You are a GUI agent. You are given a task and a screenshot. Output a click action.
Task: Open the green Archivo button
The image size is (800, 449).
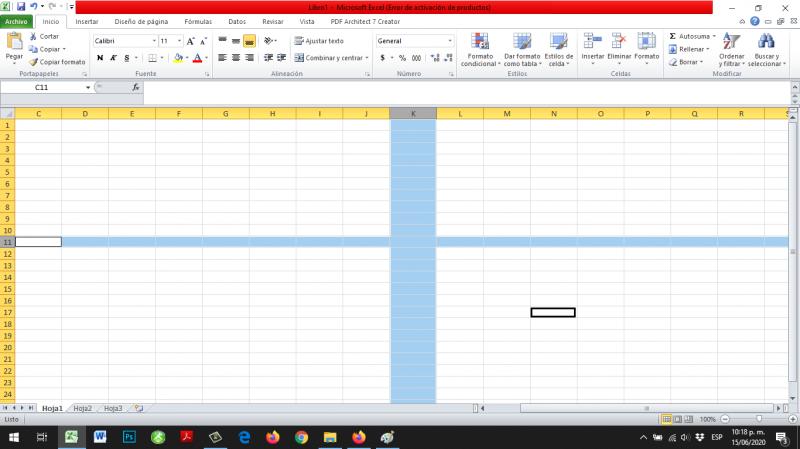[18, 21]
